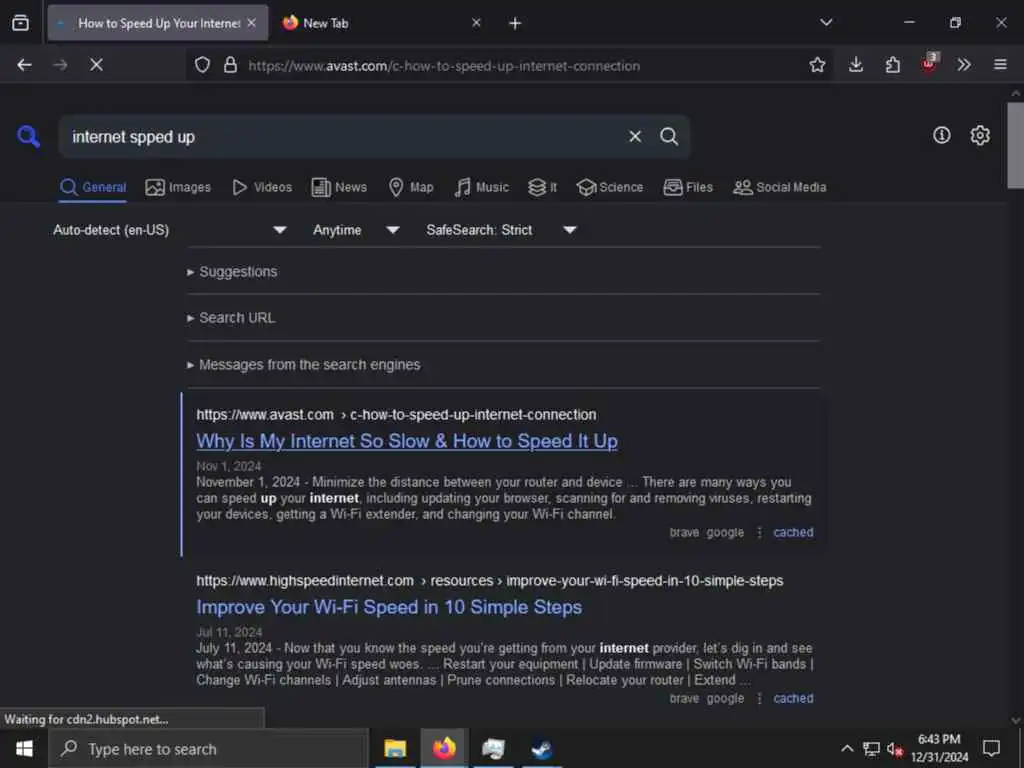This screenshot has width=1024, height=768.
Task: Click the browser address bar URL
Action: pos(444,65)
